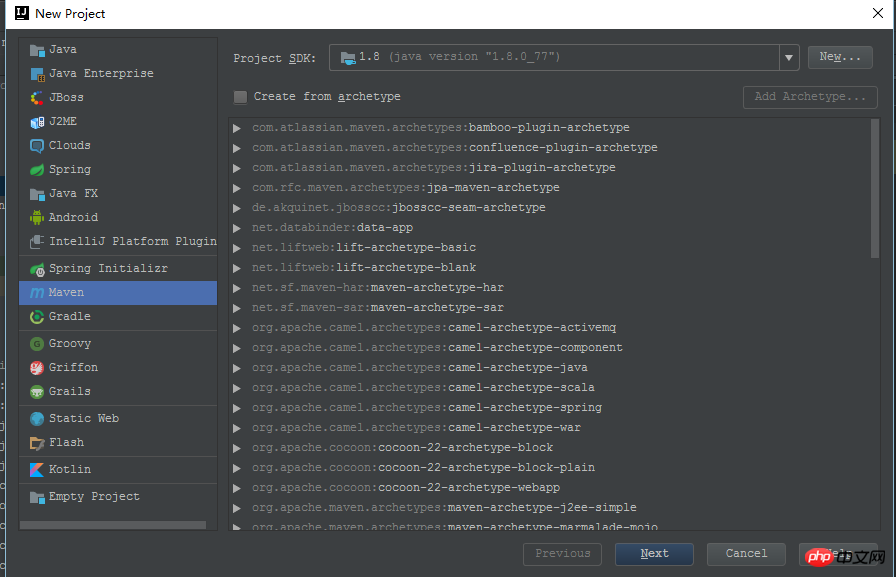Click the Spring Initializr icon
The height and width of the screenshot is (577, 896).
[37, 269]
